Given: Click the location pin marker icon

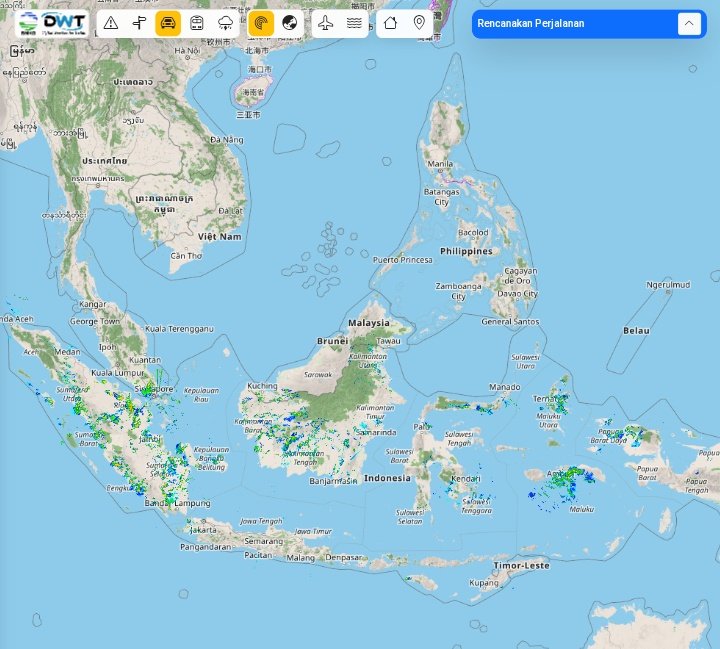Looking at the screenshot, I should pos(419,23).
